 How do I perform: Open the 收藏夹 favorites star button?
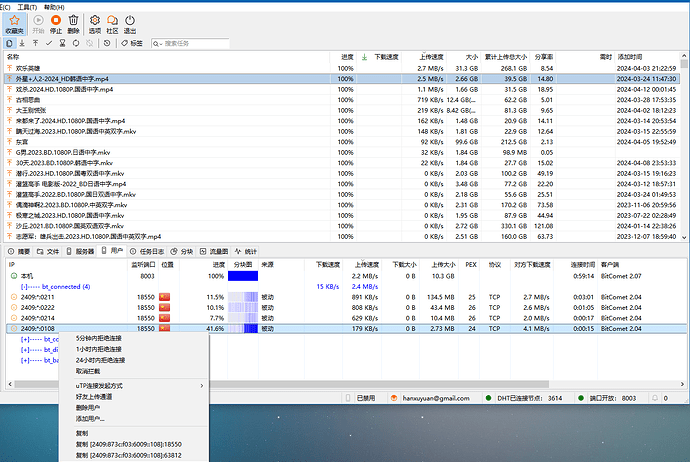(15, 24)
